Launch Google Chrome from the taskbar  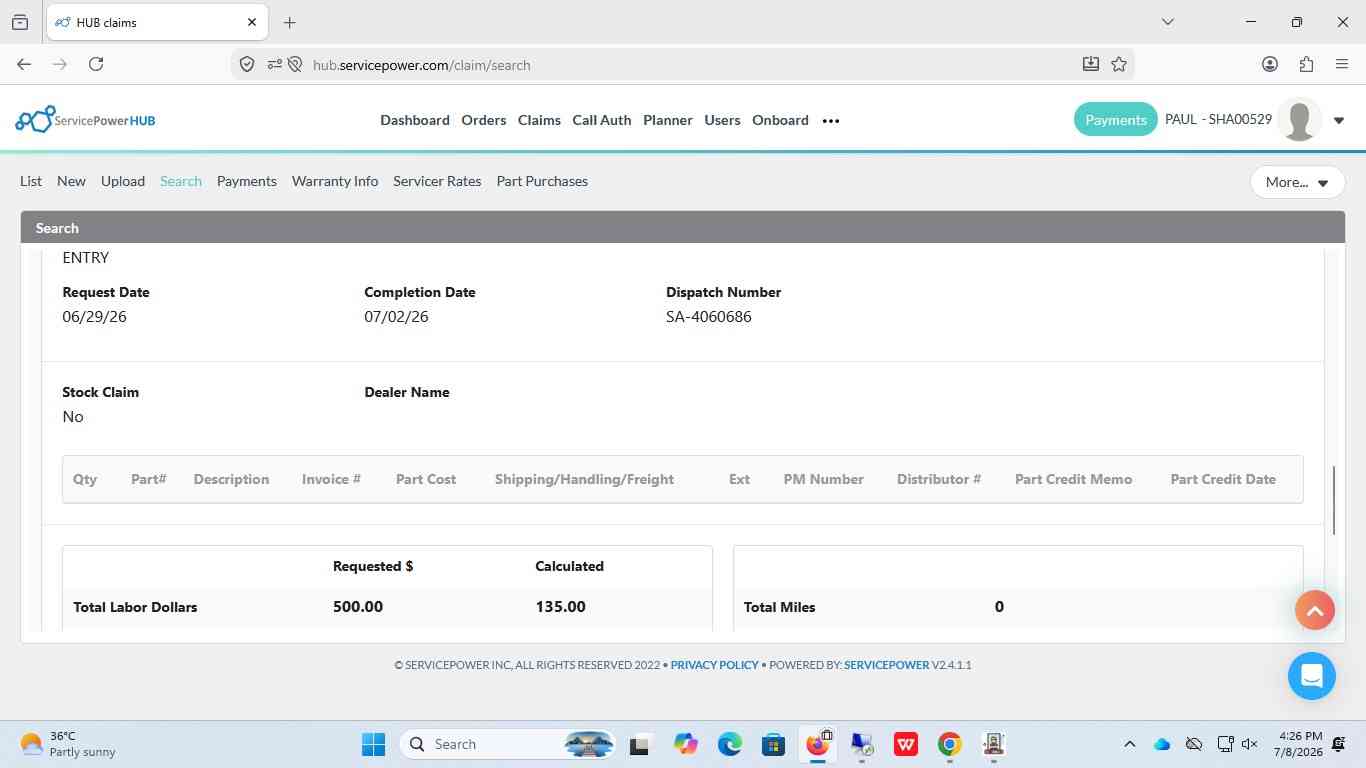point(950,744)
